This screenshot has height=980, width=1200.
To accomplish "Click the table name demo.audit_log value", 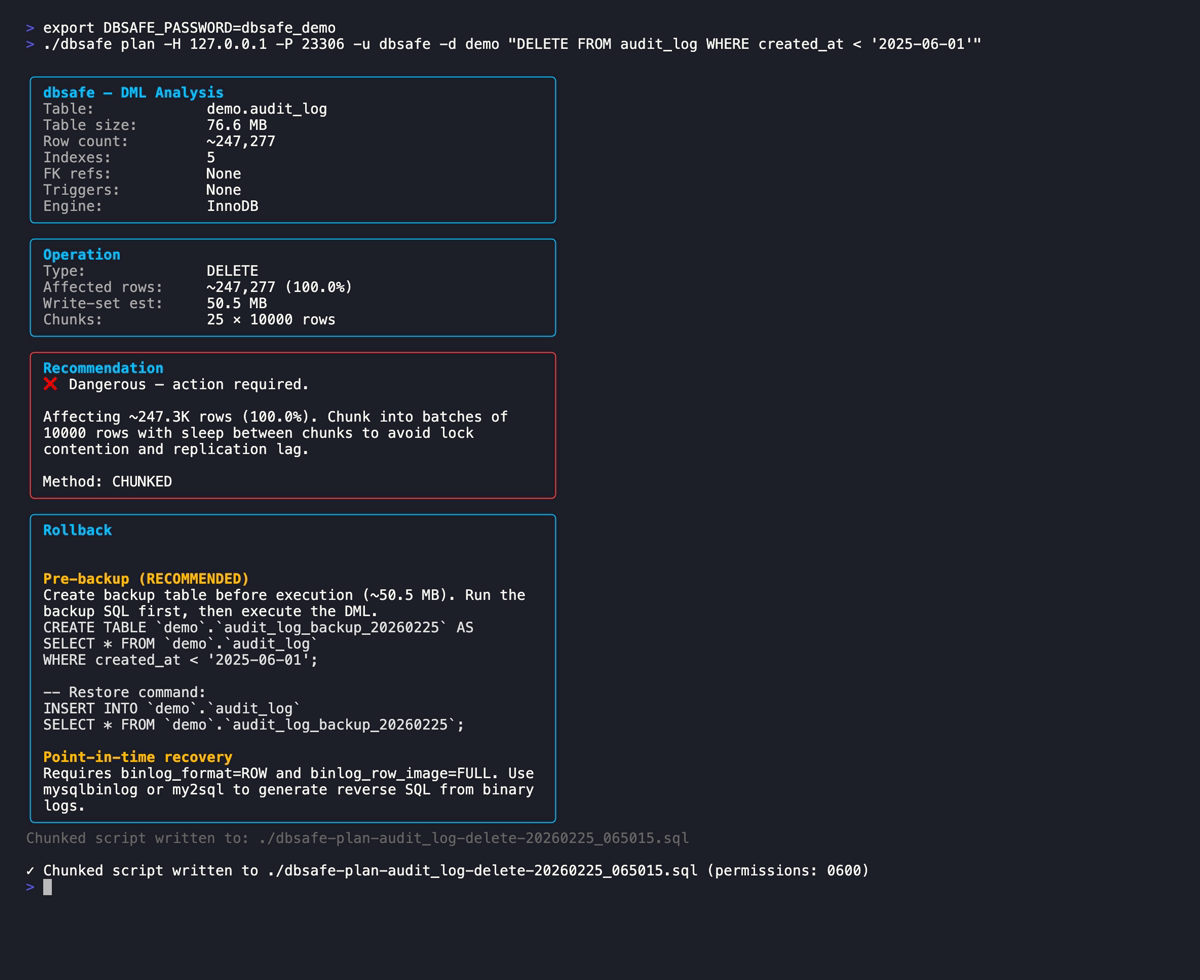I will click(x=267, y=109).
